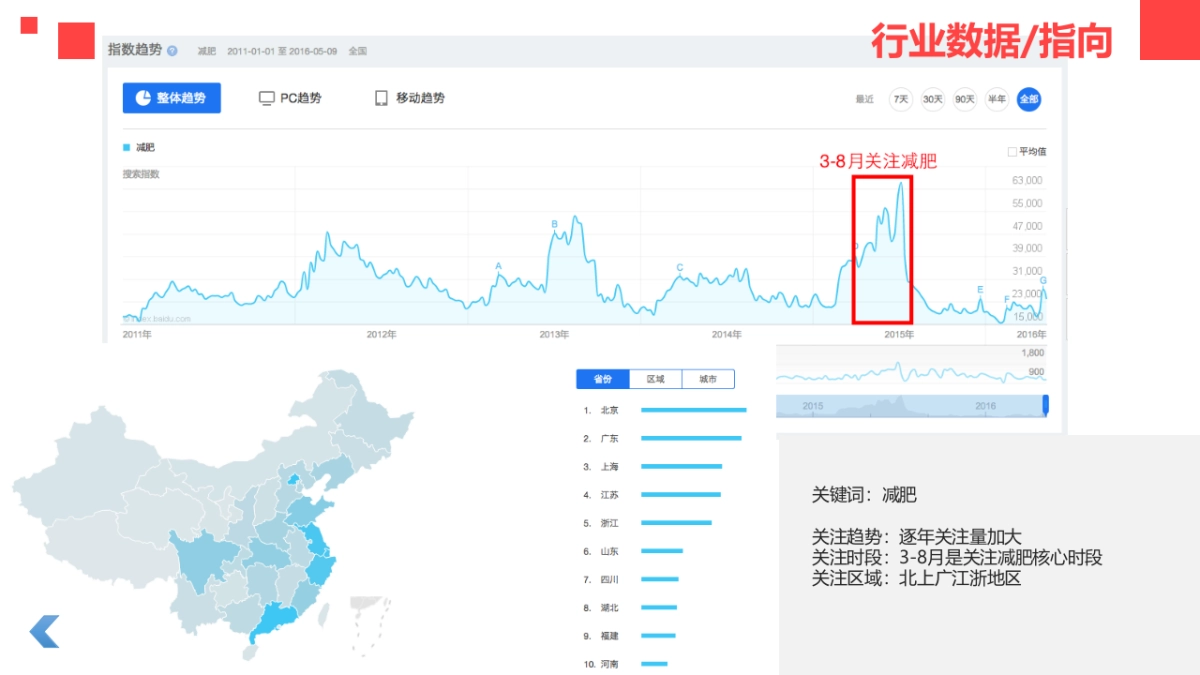The image size is (1200, 675).
Task: Select the 省份 tab
Action: 602,379
